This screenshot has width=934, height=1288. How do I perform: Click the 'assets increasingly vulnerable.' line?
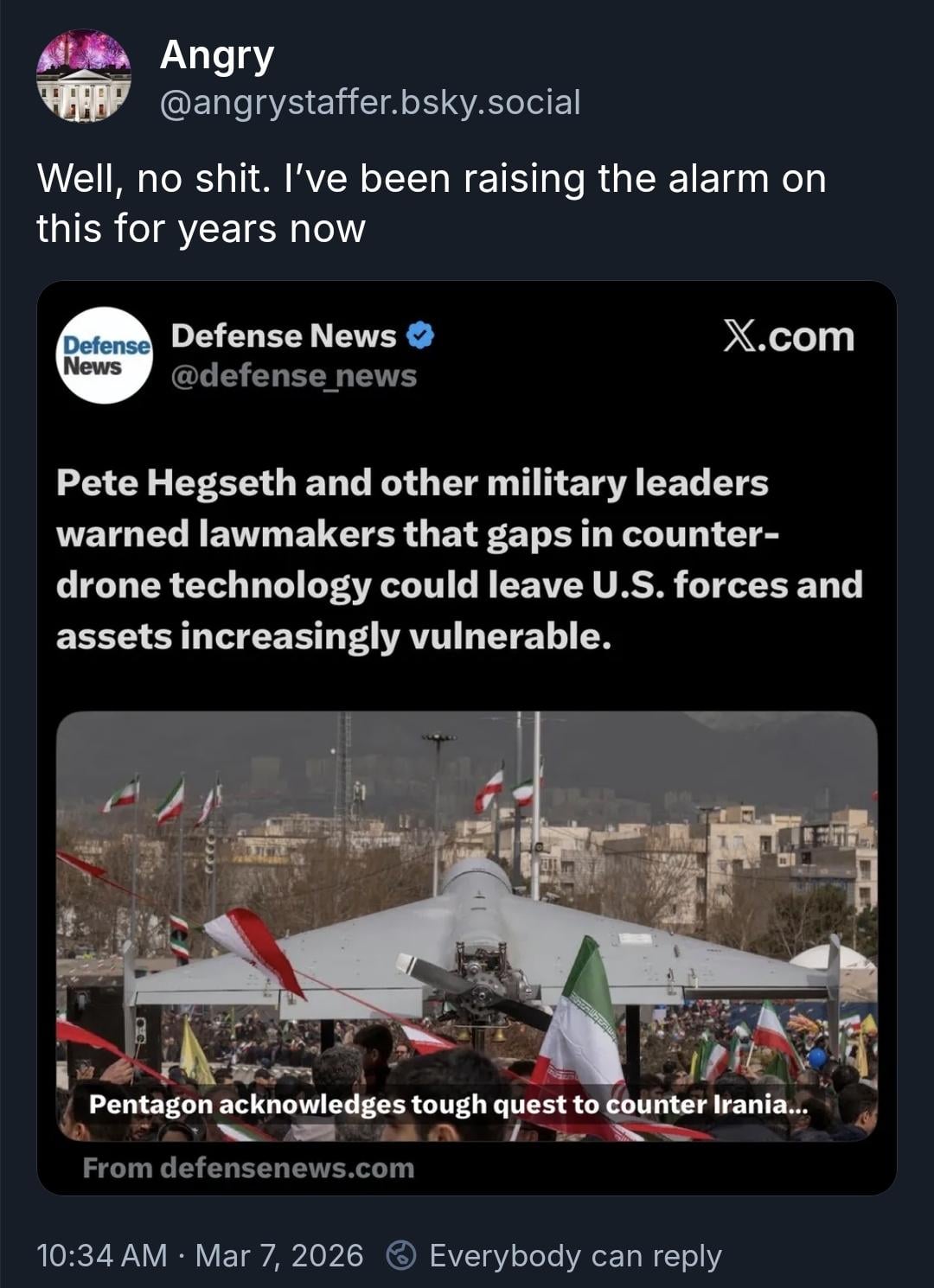point(334,636)
